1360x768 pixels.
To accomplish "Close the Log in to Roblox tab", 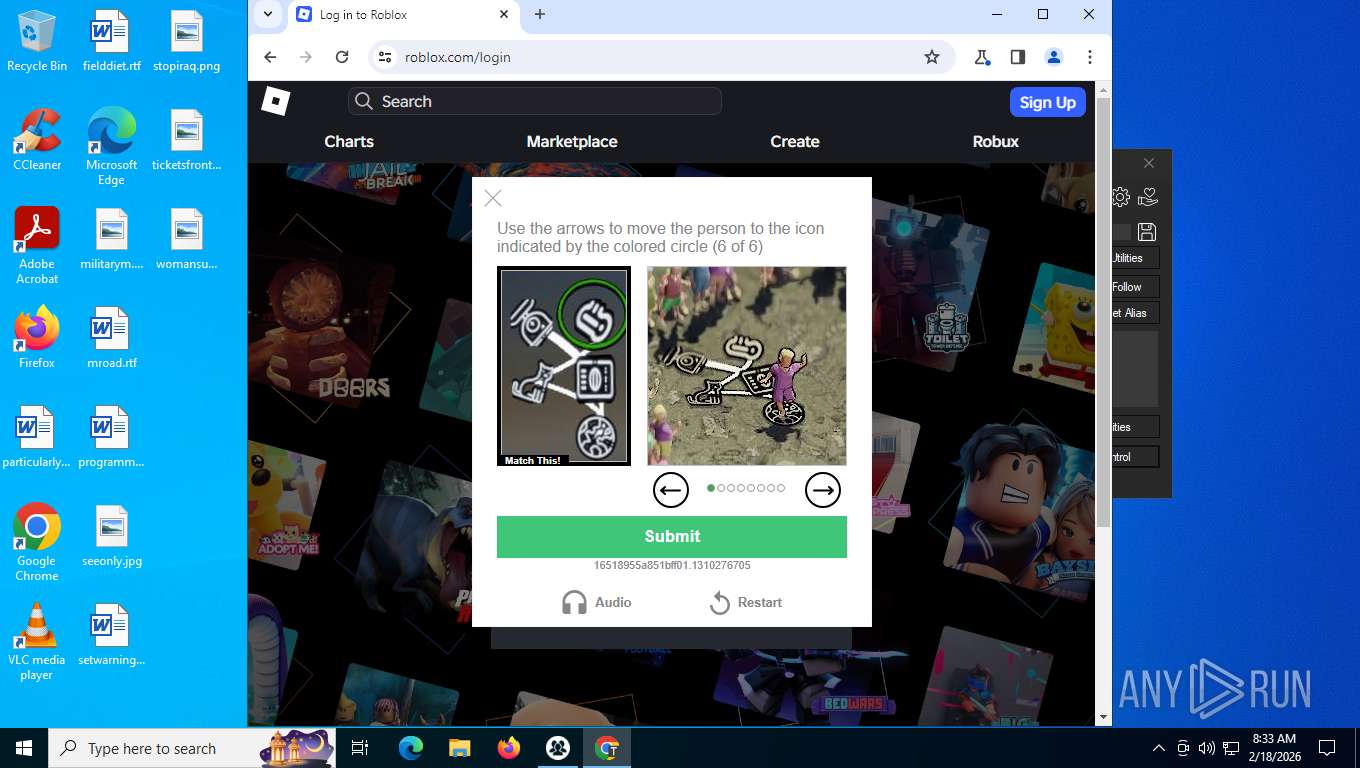I will pos(504,14).
